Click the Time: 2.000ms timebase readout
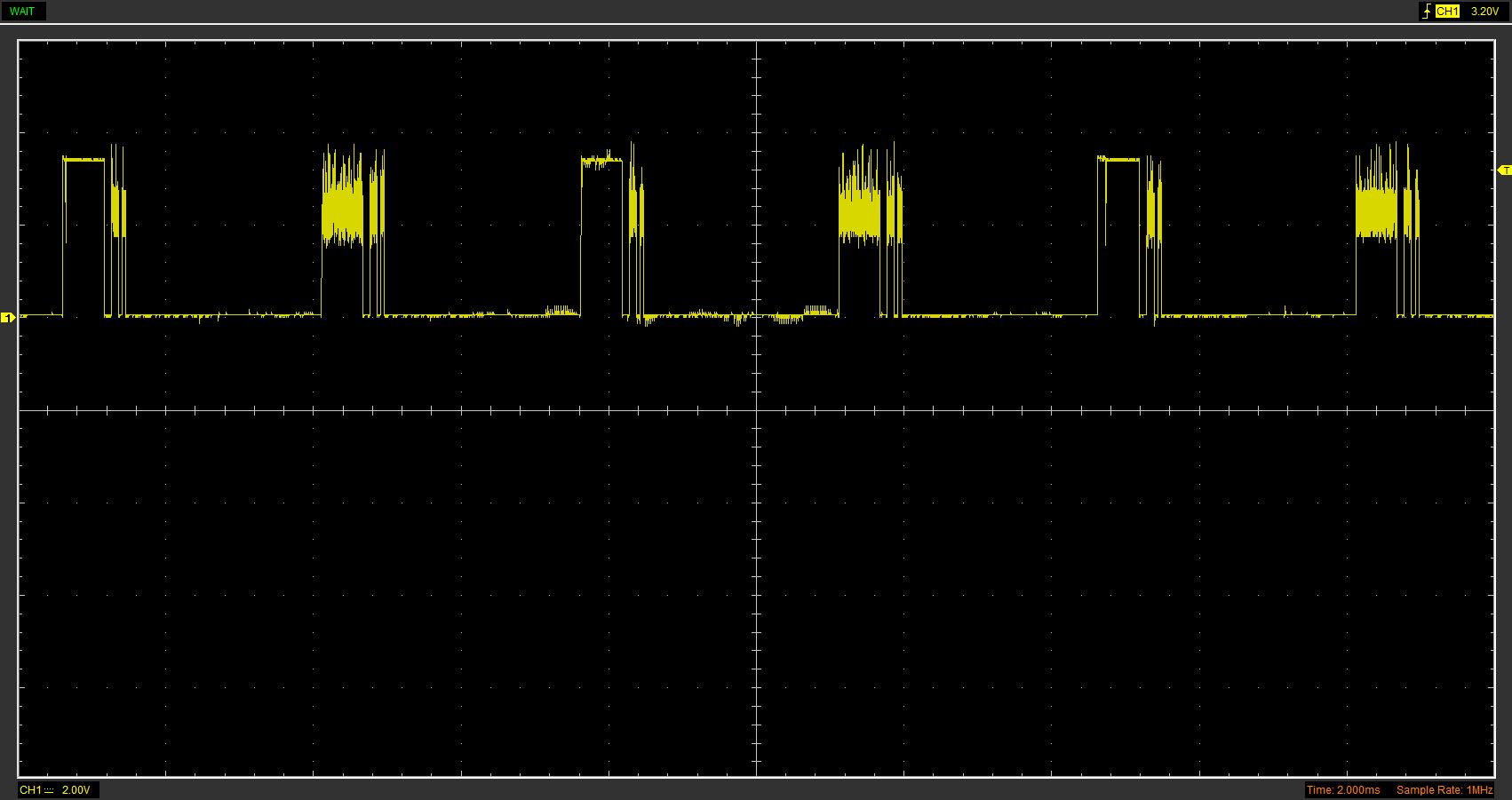 (x=1343, y=789)
